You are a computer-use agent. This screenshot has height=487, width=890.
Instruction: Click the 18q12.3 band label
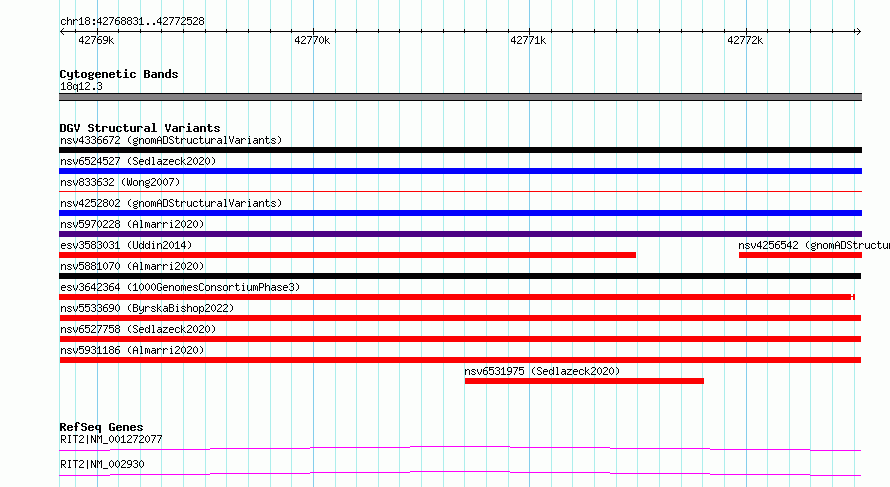81,86
